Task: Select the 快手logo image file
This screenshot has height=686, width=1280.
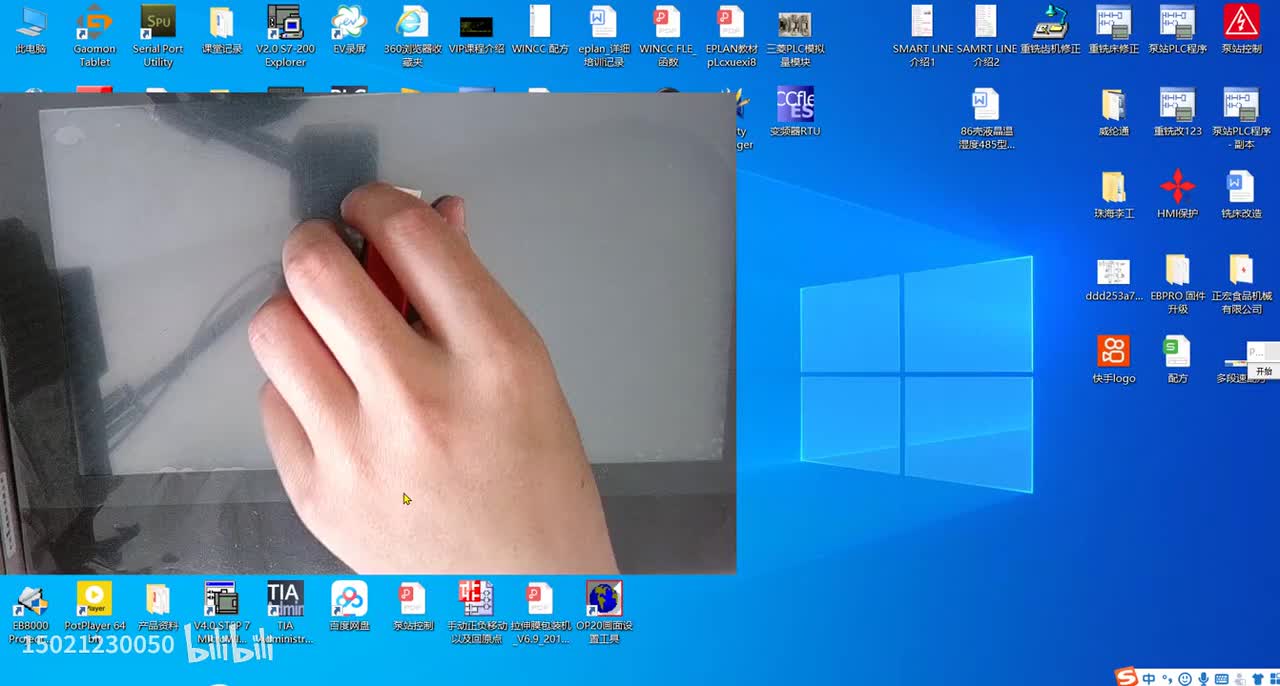Action: tap(1114, 360)
